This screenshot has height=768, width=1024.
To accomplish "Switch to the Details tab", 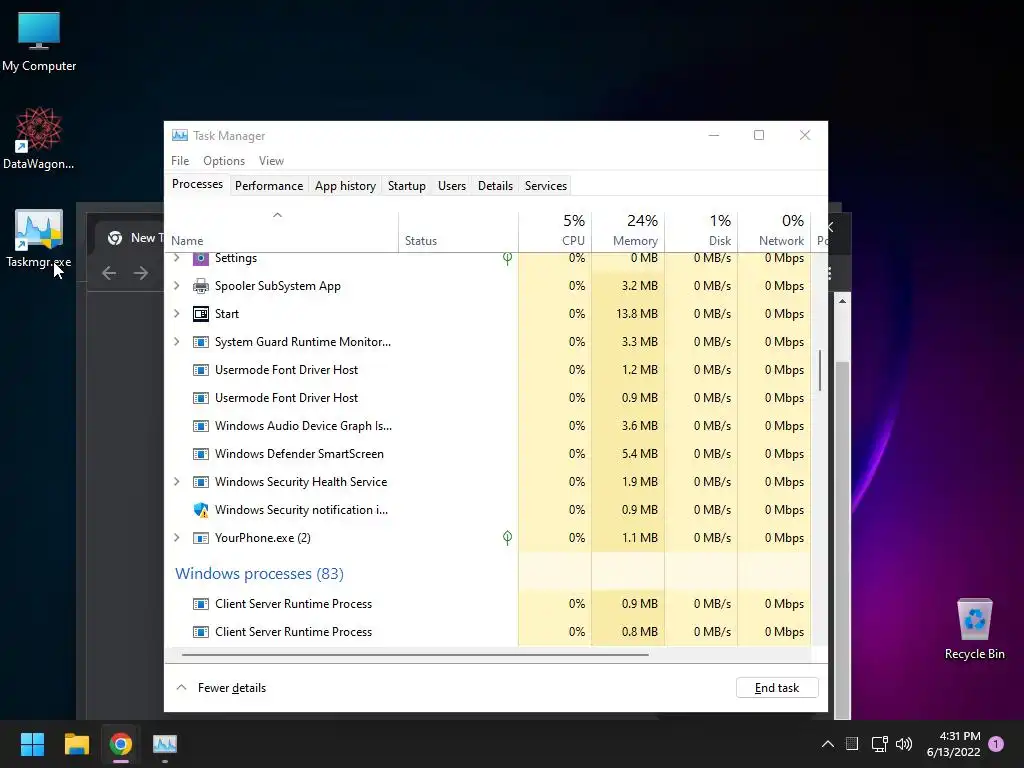I will click(x=495, y=186).
